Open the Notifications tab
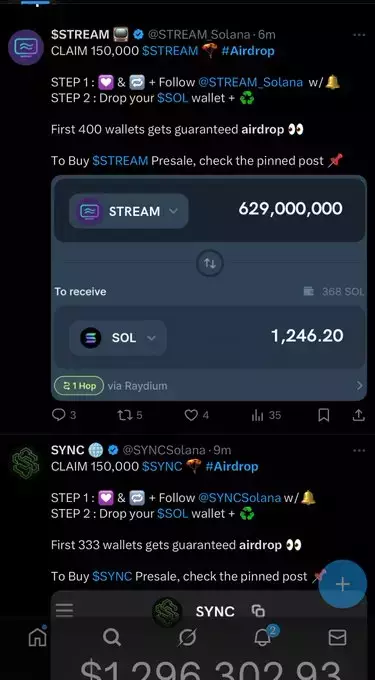Image resolution: width=375 pixels, height=680 pixels. point(264,636)
